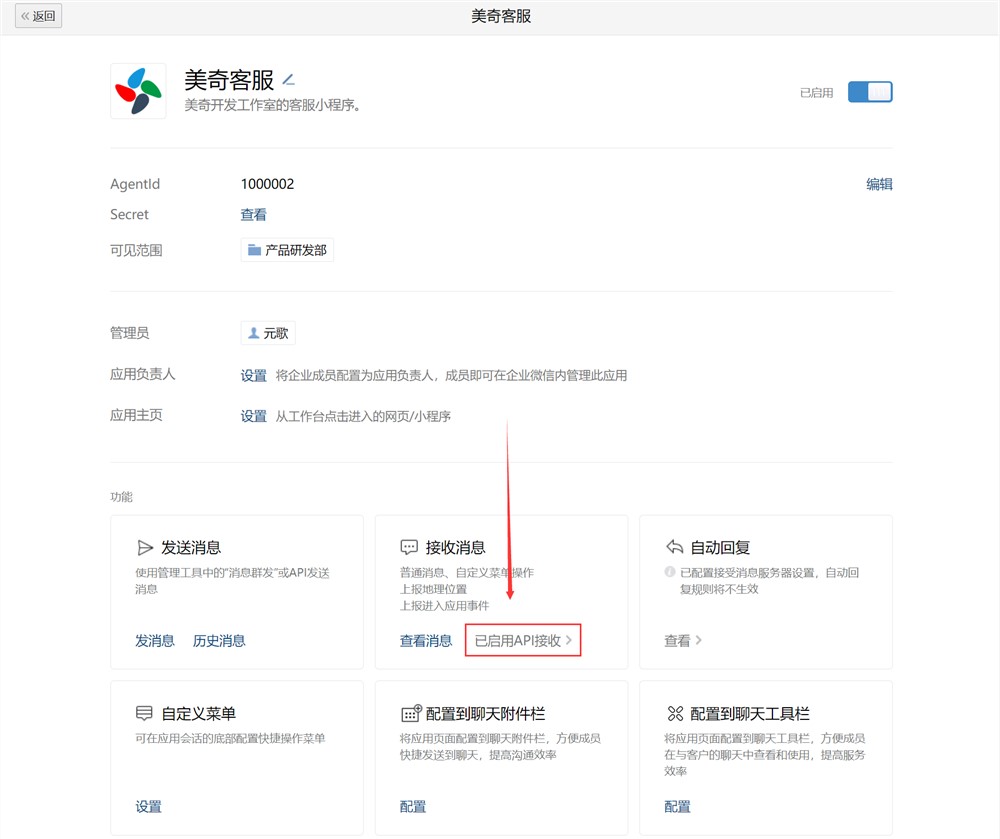Image resolution: width=1000 pixels, height=839 pixels.
Task: Click the 可在应用会话的底部配置快捷操作菜单 description
Action: pyautogui.click(x=230, y=738)
